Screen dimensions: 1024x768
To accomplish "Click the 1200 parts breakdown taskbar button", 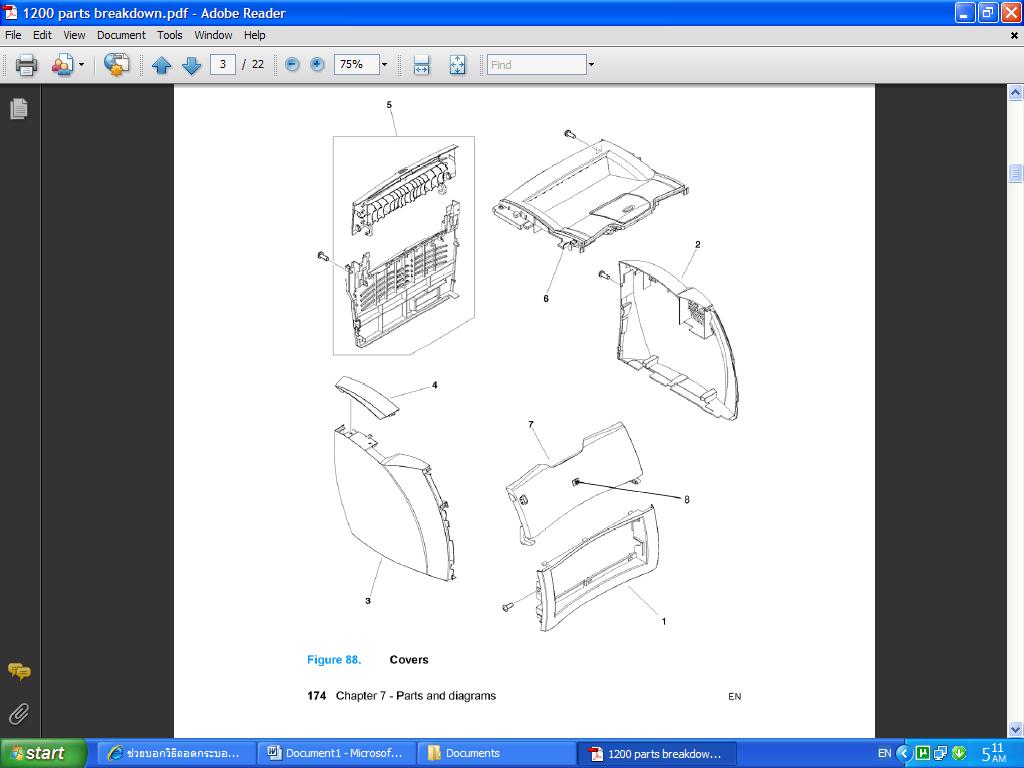I will [657, 753].
